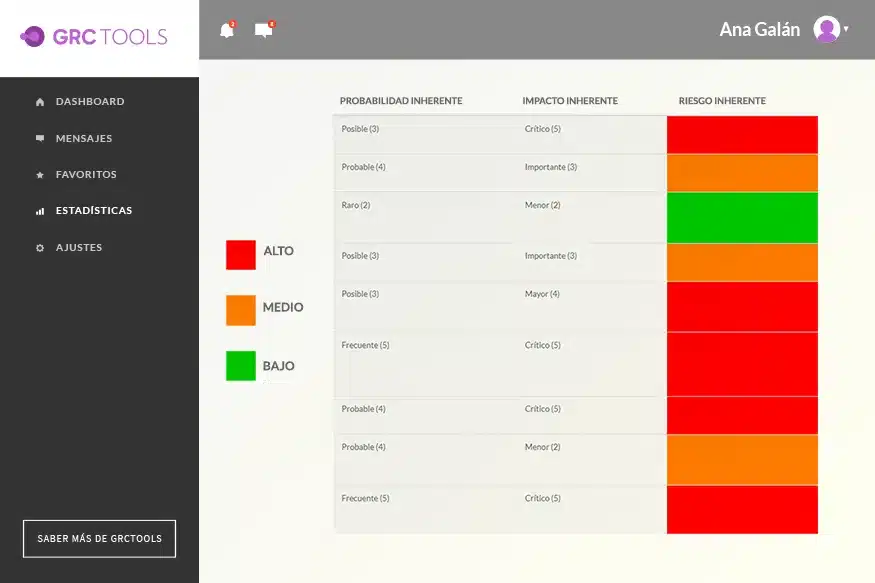Click the green BAJO color swatch
Screen dimensions: 875x583
point(240,366)
